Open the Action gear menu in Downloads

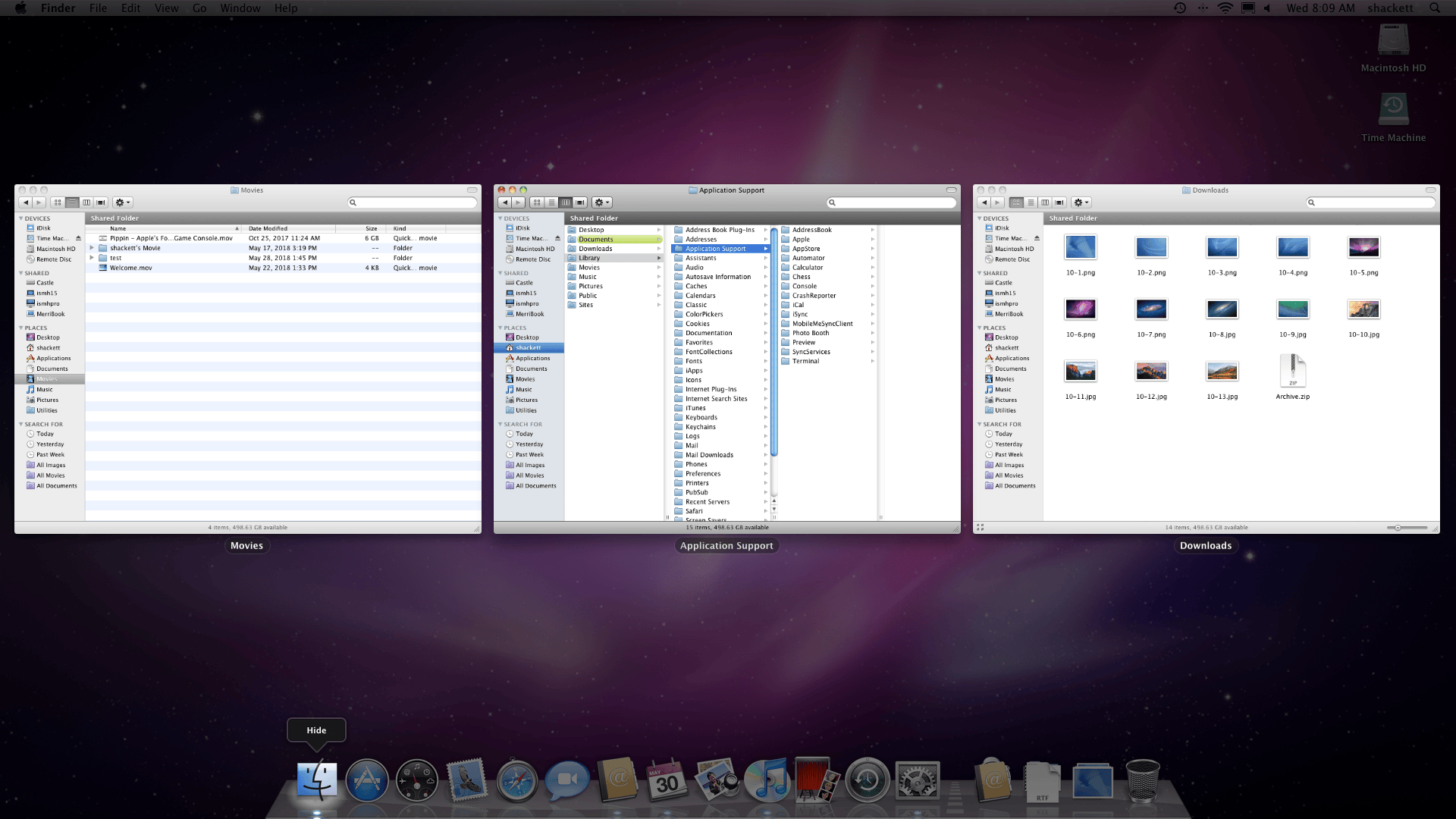point(1081,202)
